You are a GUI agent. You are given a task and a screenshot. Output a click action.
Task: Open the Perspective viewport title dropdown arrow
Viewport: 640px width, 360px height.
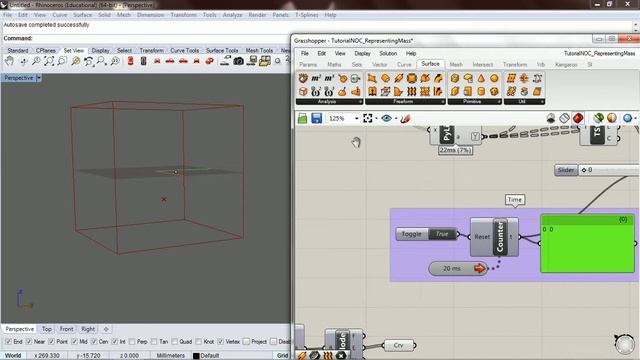[39, 78]
